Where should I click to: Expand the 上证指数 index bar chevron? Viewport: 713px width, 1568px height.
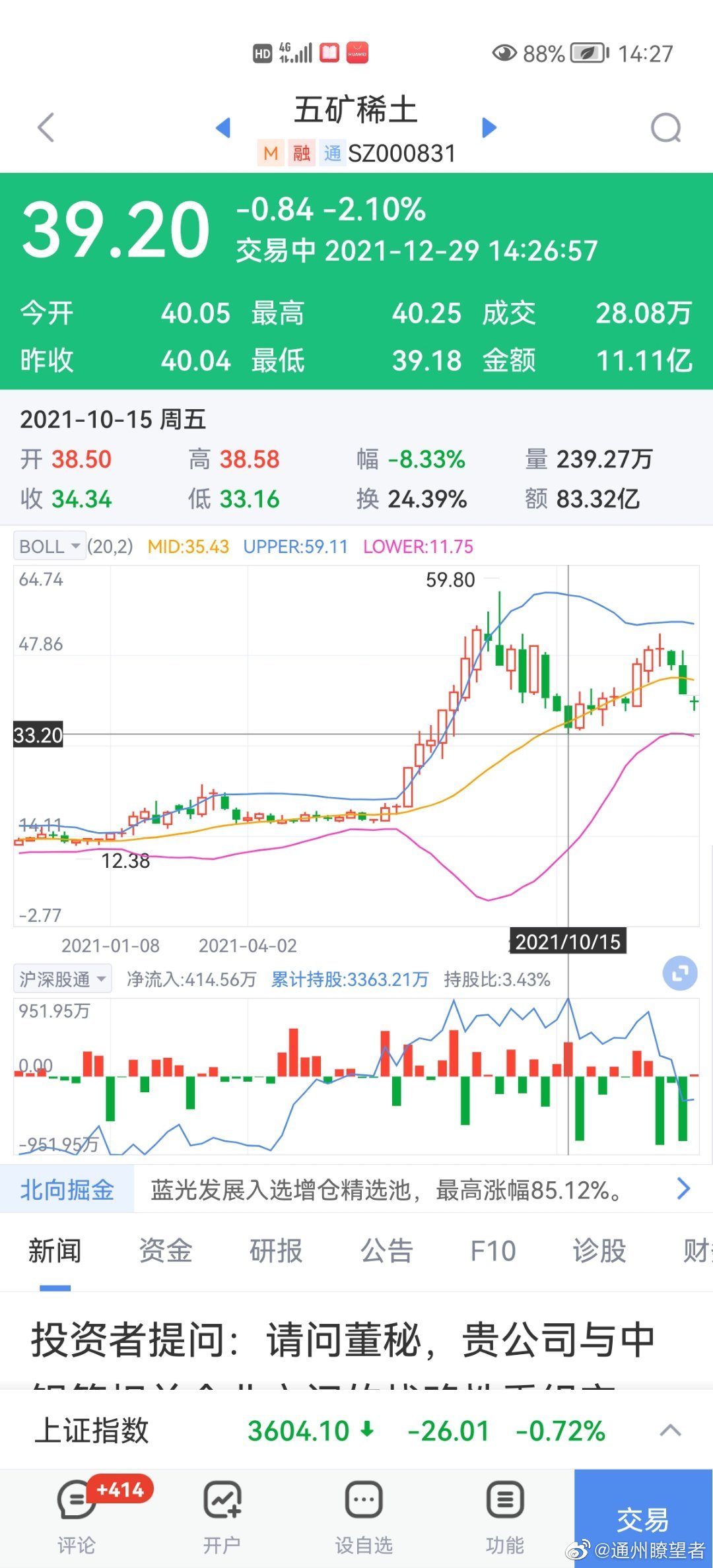(670, 1430)
